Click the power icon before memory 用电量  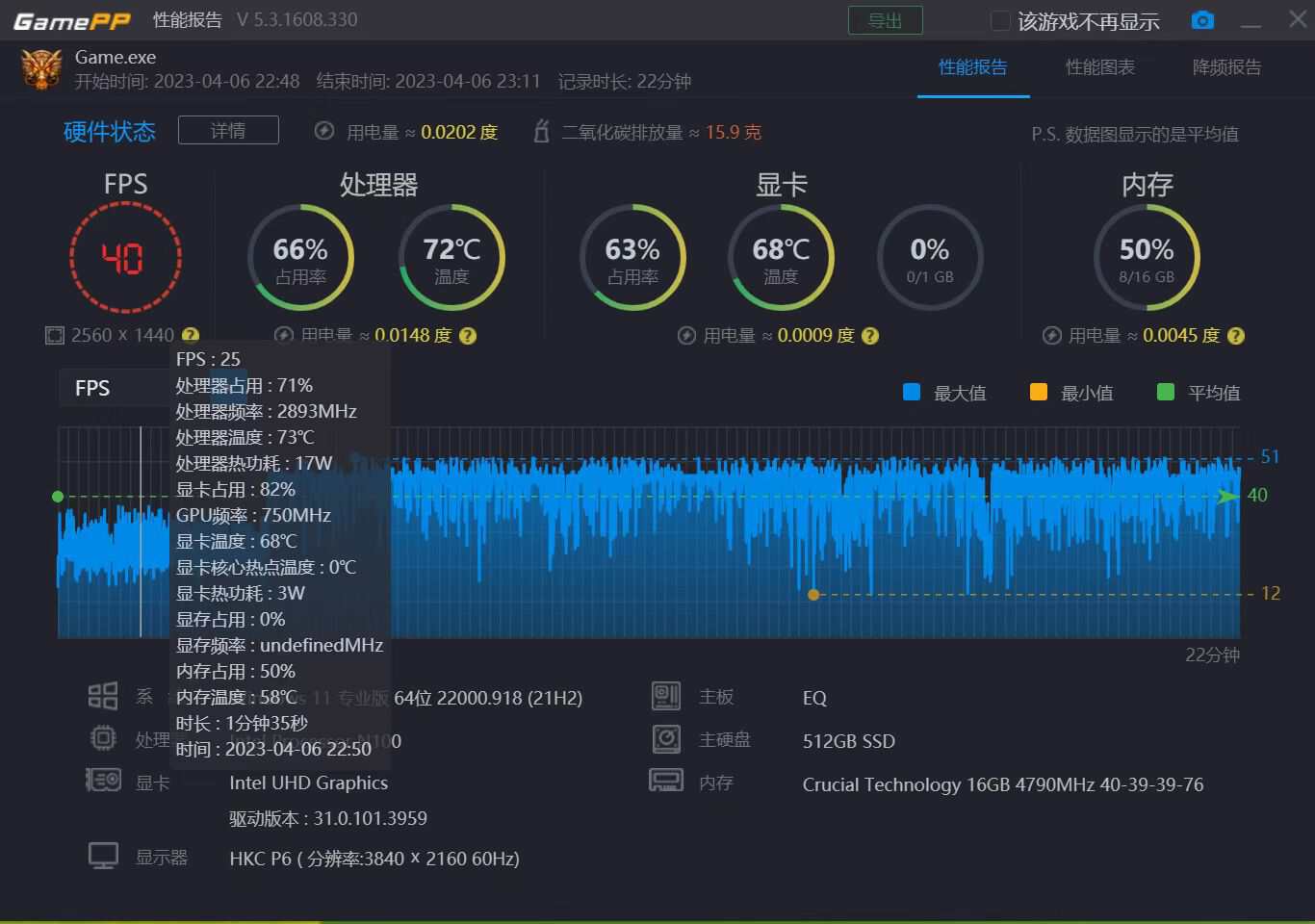pos(1052,336)
